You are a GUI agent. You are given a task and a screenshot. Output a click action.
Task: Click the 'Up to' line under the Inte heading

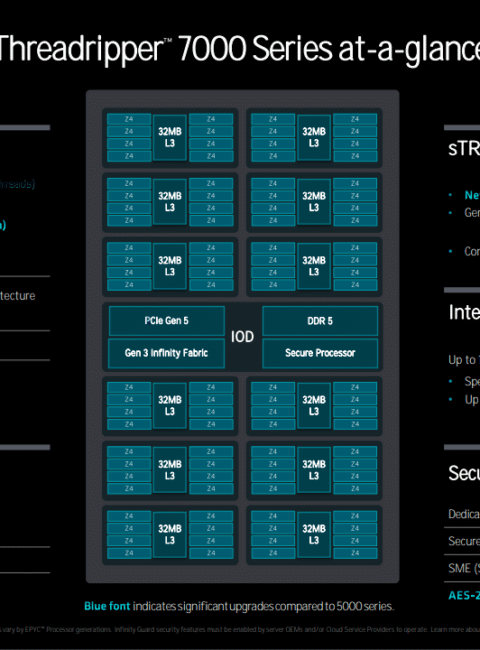coord(464,360)
